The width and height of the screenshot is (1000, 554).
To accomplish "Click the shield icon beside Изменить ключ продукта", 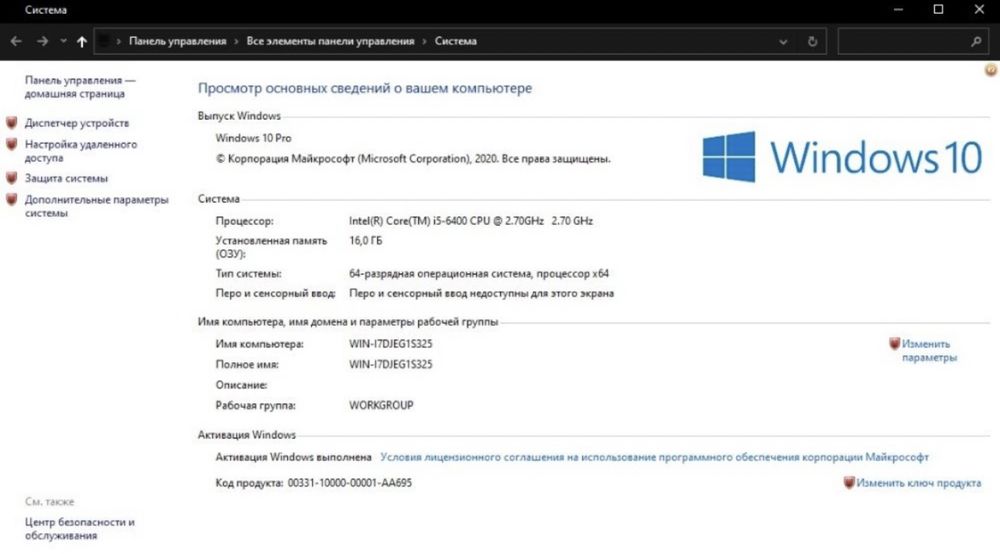I will click(x=849, y=483).
